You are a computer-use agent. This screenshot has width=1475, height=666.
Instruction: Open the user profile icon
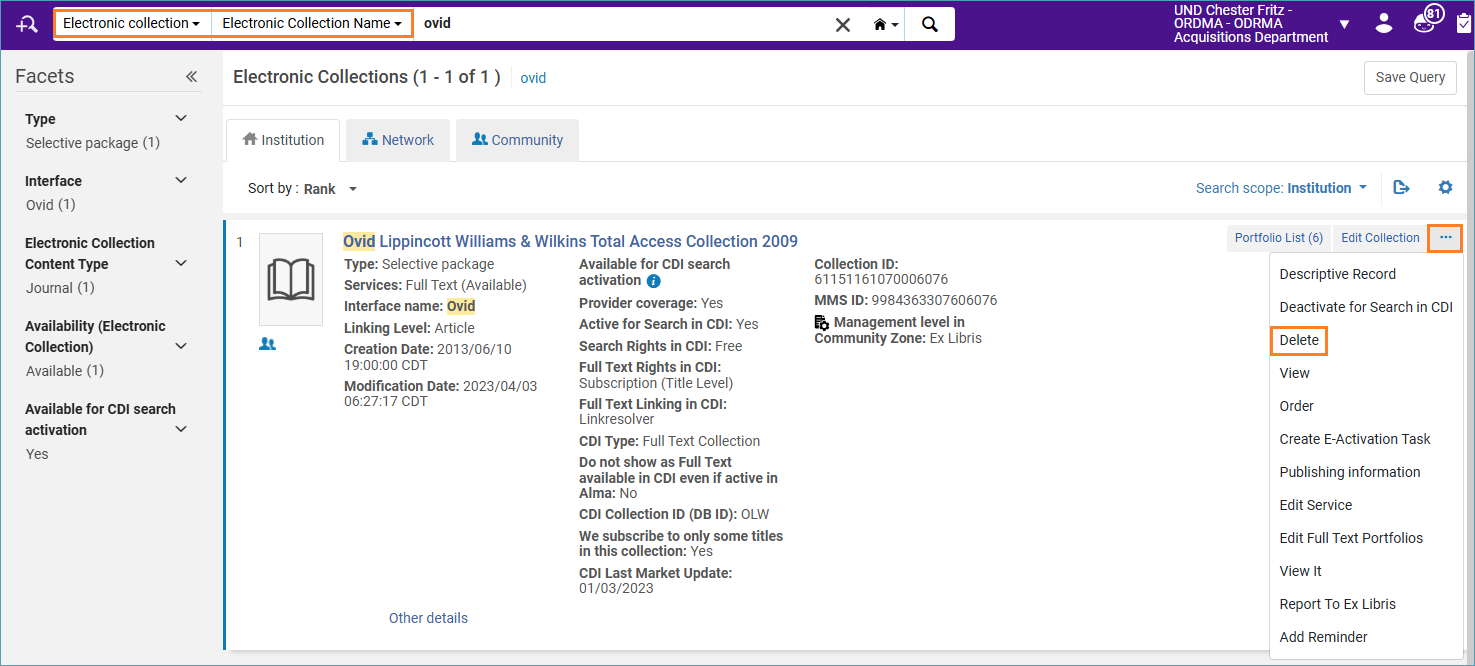1384,23
